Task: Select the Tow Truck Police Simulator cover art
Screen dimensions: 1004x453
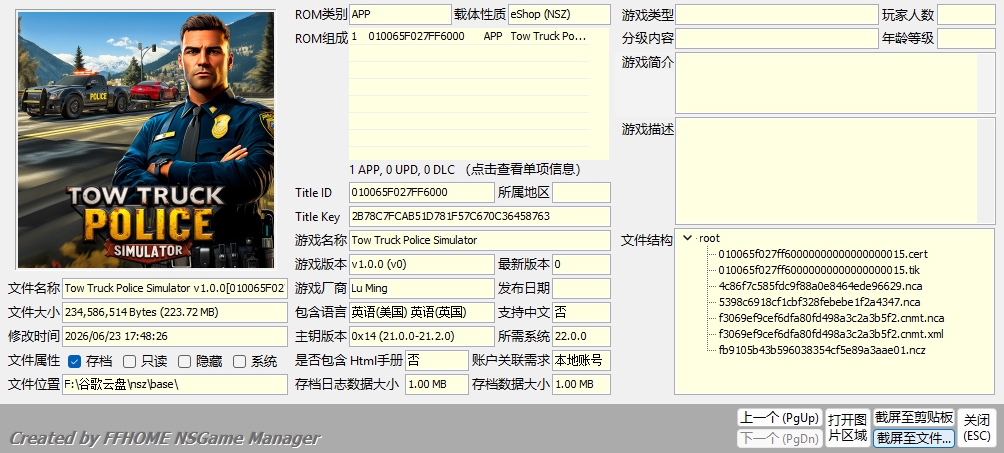Action: (146, 140)
